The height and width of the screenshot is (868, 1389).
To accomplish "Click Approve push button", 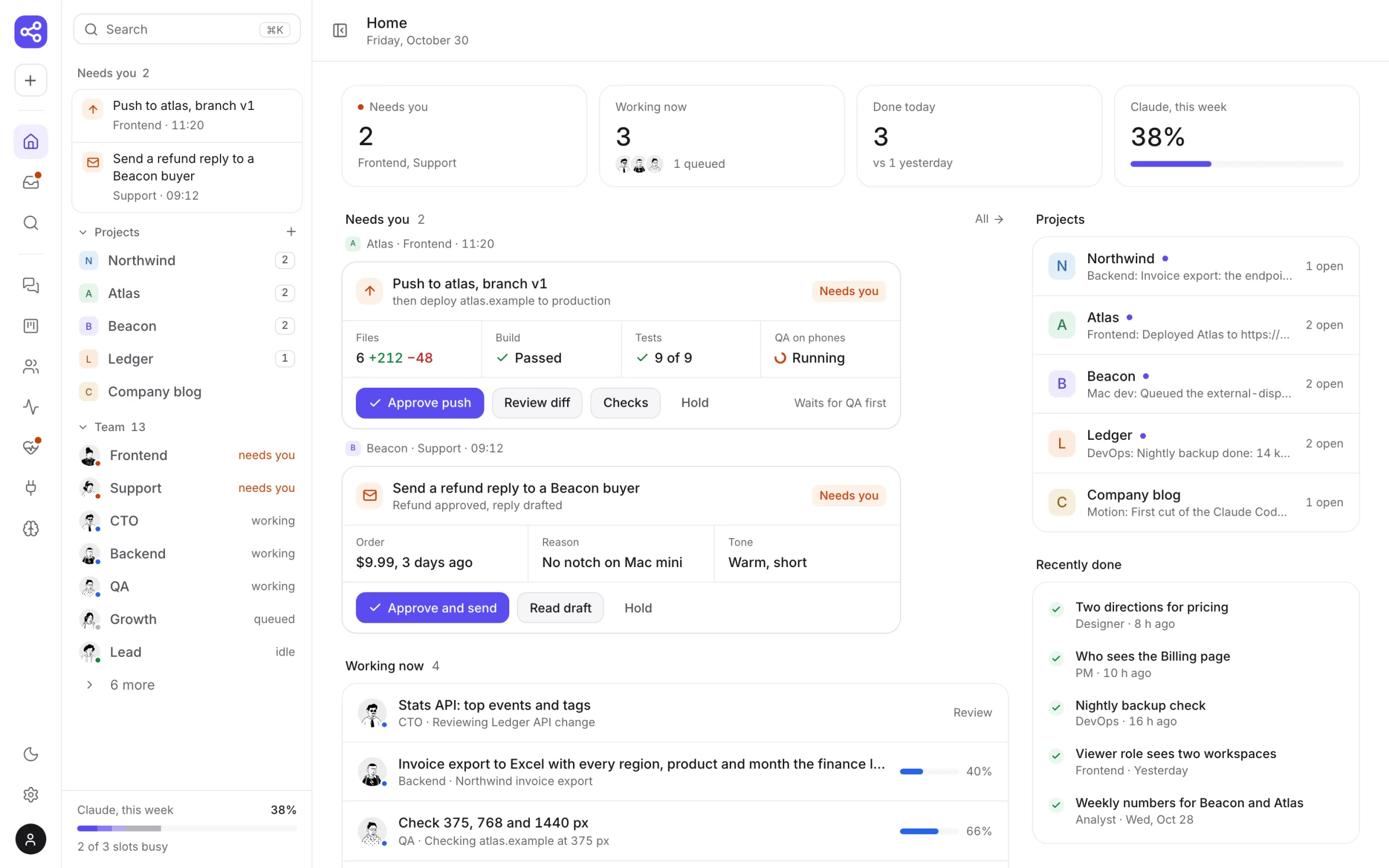I will [420, 403].
